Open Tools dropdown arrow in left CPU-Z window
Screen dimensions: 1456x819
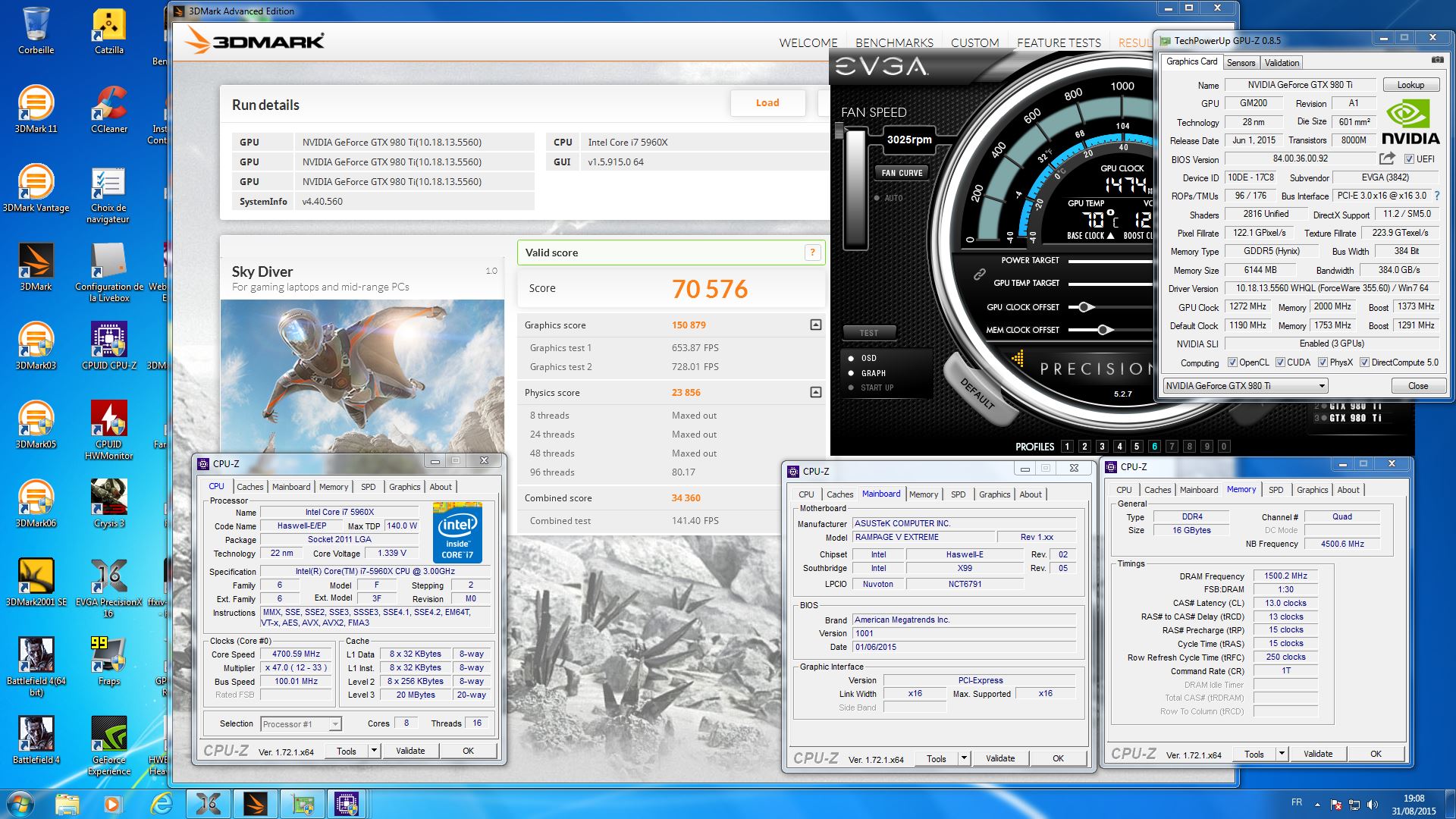pyautogui.click(x=373, y=751)
